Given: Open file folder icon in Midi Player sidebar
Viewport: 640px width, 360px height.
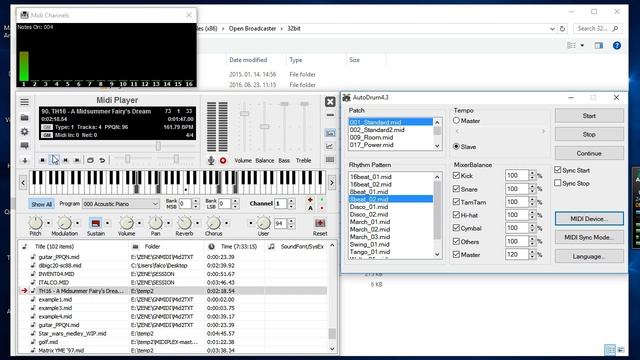Looking at the screenshot, I should click(x=24, y=118).
